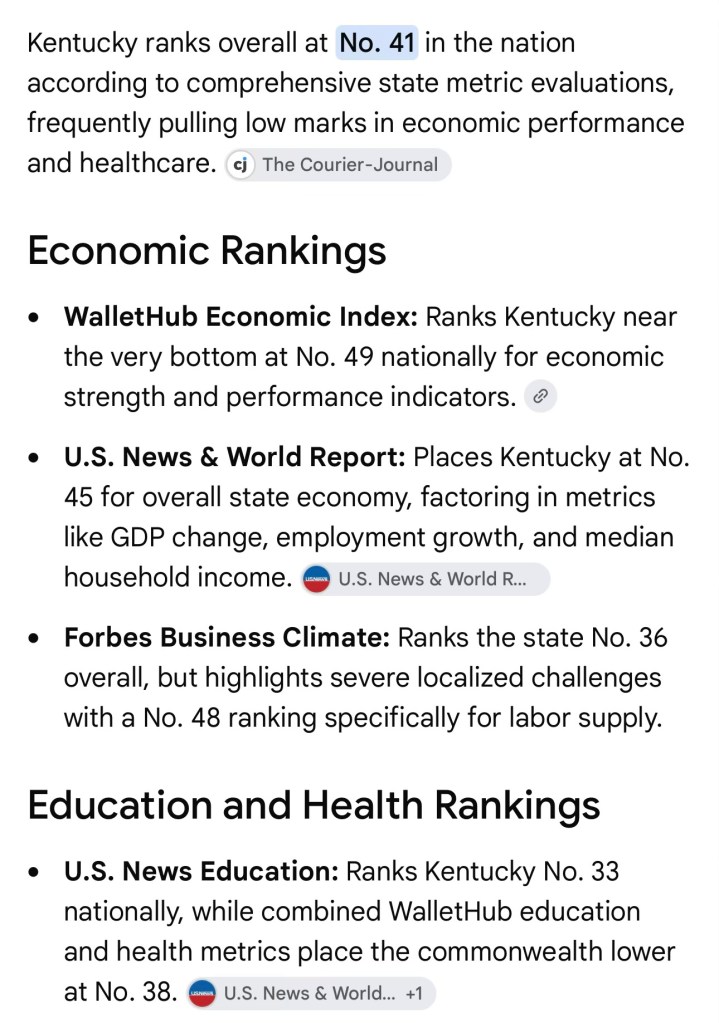Select the Education and Health Rankings heading
This screenshot has width=719, height=1023.
[314, 804]
